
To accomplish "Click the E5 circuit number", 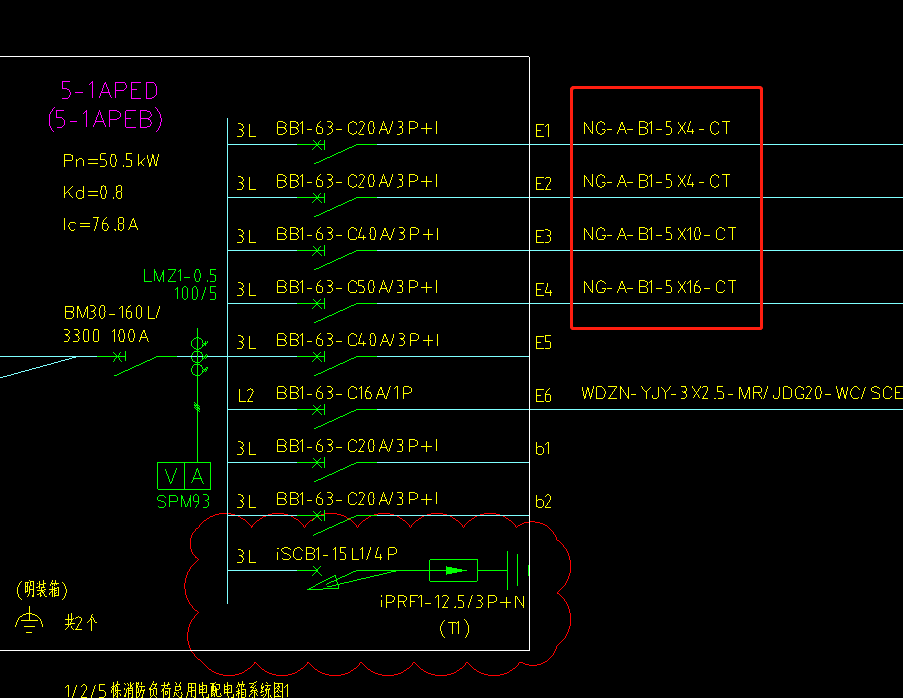I will click(x=543, y=343).
